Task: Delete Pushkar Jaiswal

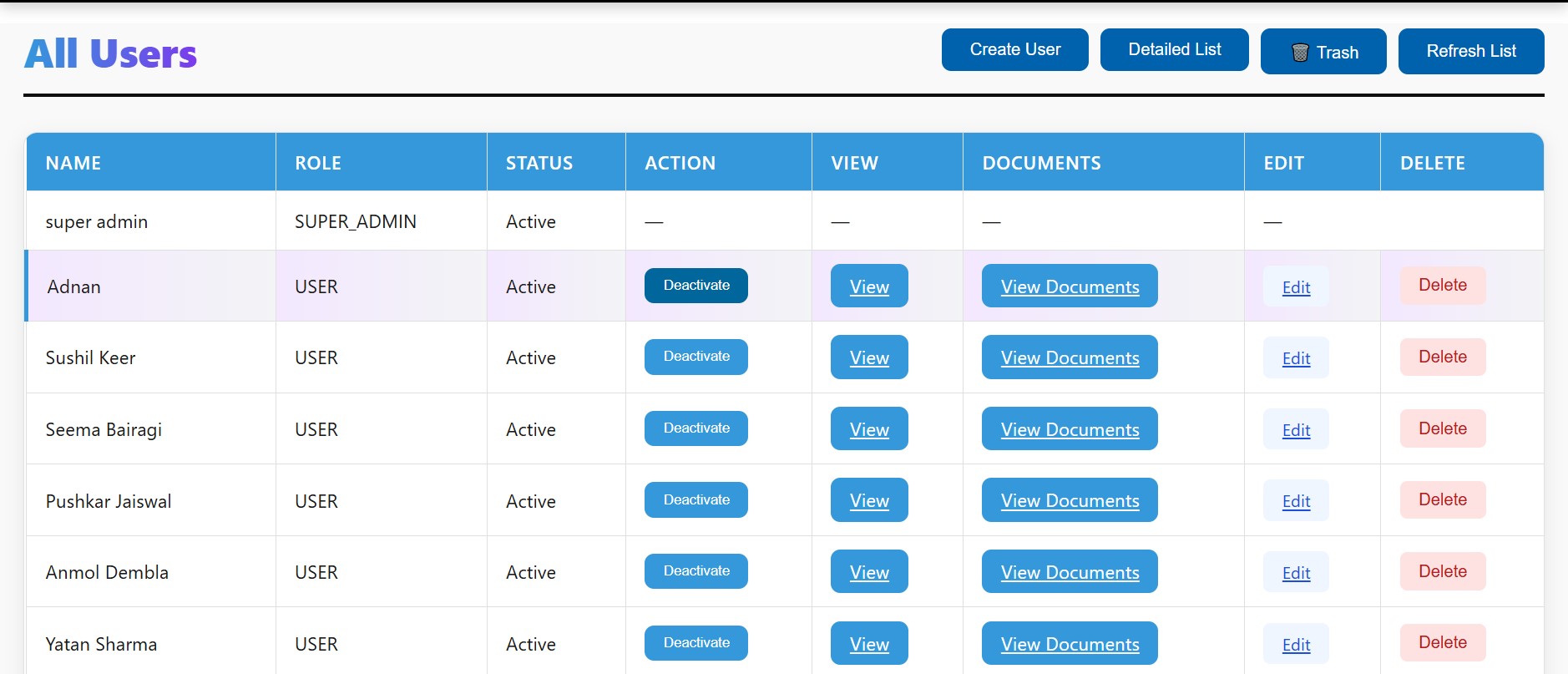Action: pyautogui.click(x=1443, y=499)
